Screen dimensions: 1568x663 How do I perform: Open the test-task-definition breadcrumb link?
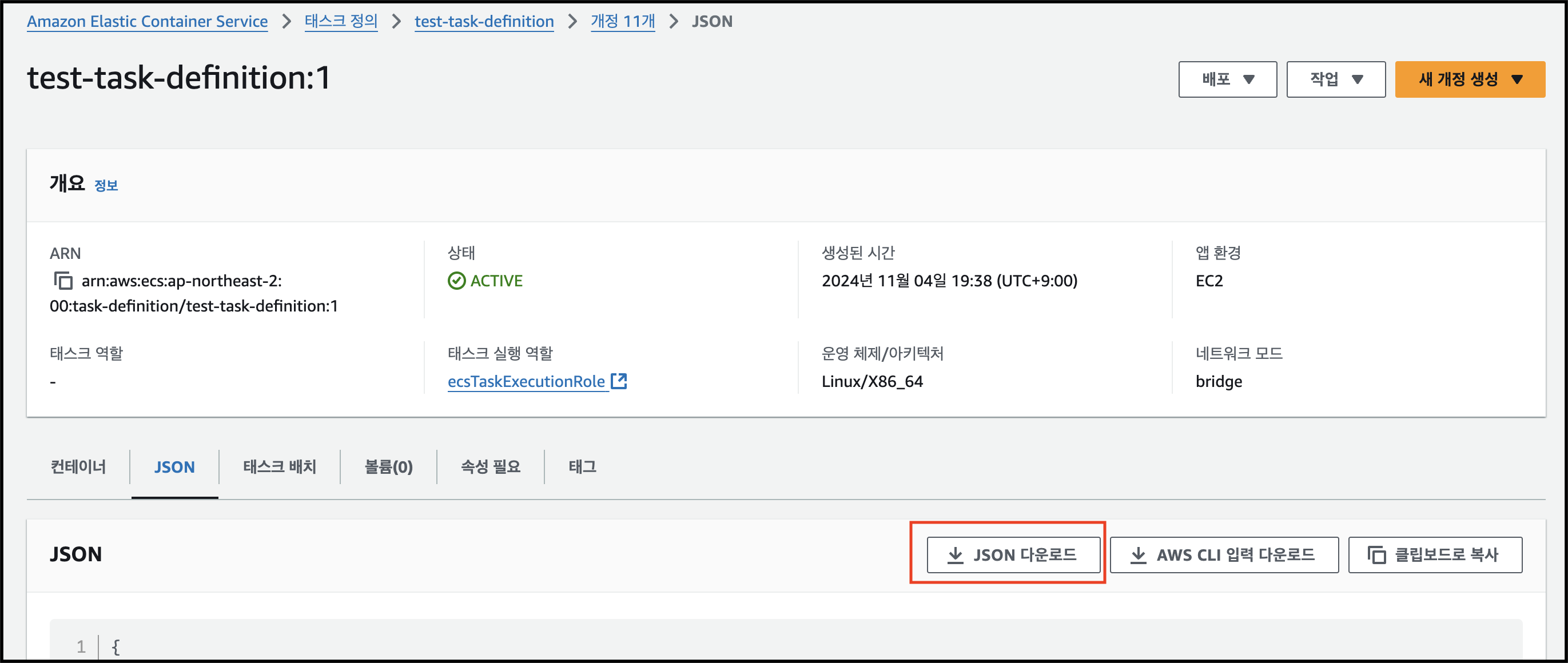[x=484, y=21]
